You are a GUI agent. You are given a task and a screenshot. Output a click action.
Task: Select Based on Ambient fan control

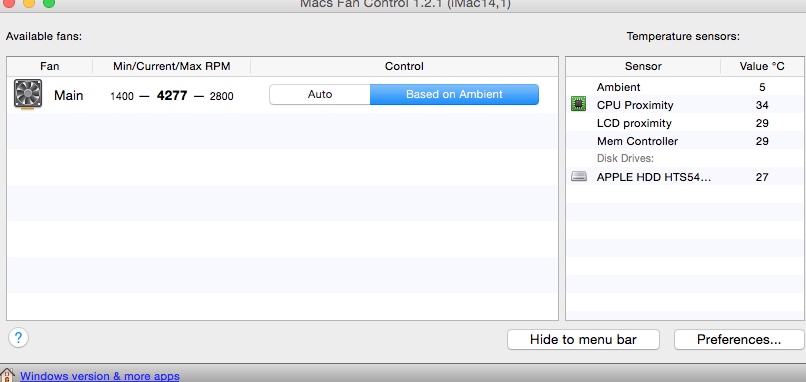[x=454, y=94]
